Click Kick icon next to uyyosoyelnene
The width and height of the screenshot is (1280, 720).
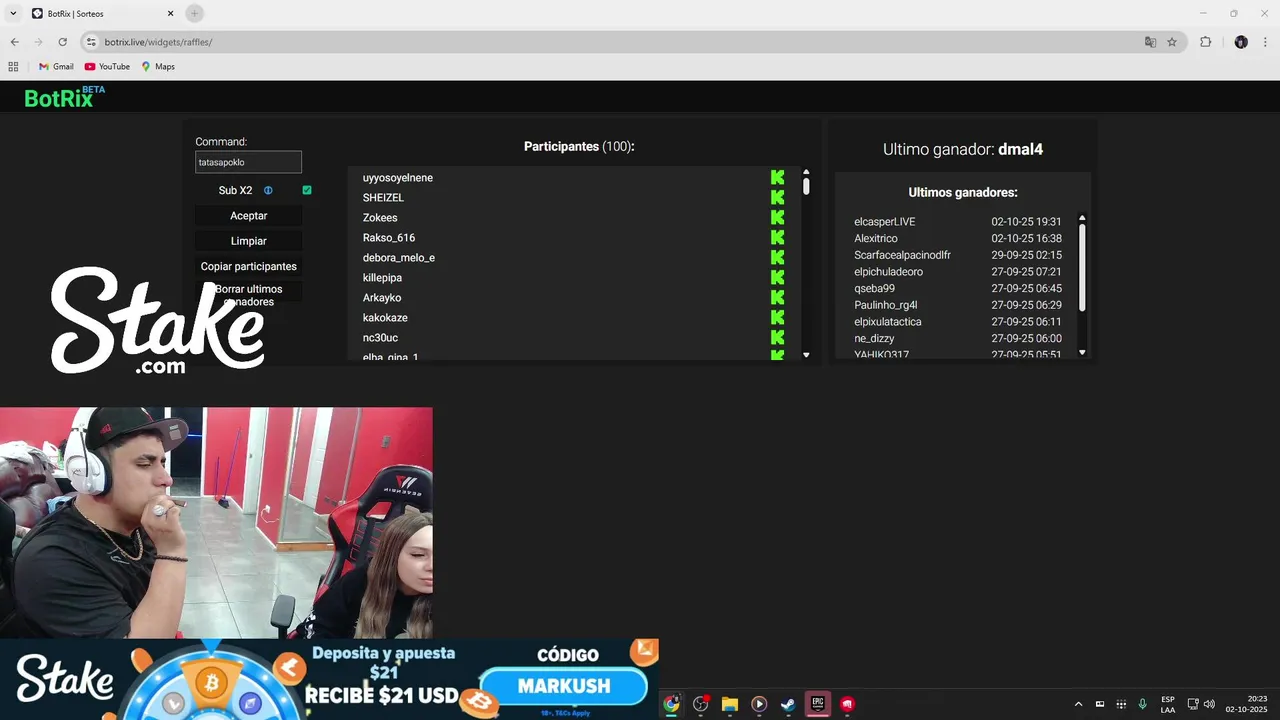coord(777,177)
